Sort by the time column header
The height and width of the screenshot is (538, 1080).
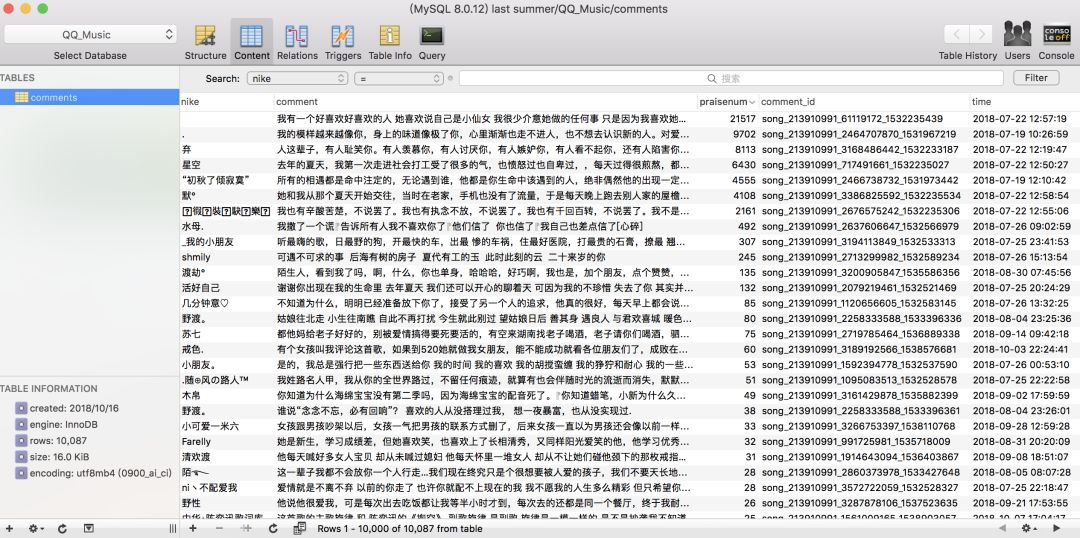1024,101
